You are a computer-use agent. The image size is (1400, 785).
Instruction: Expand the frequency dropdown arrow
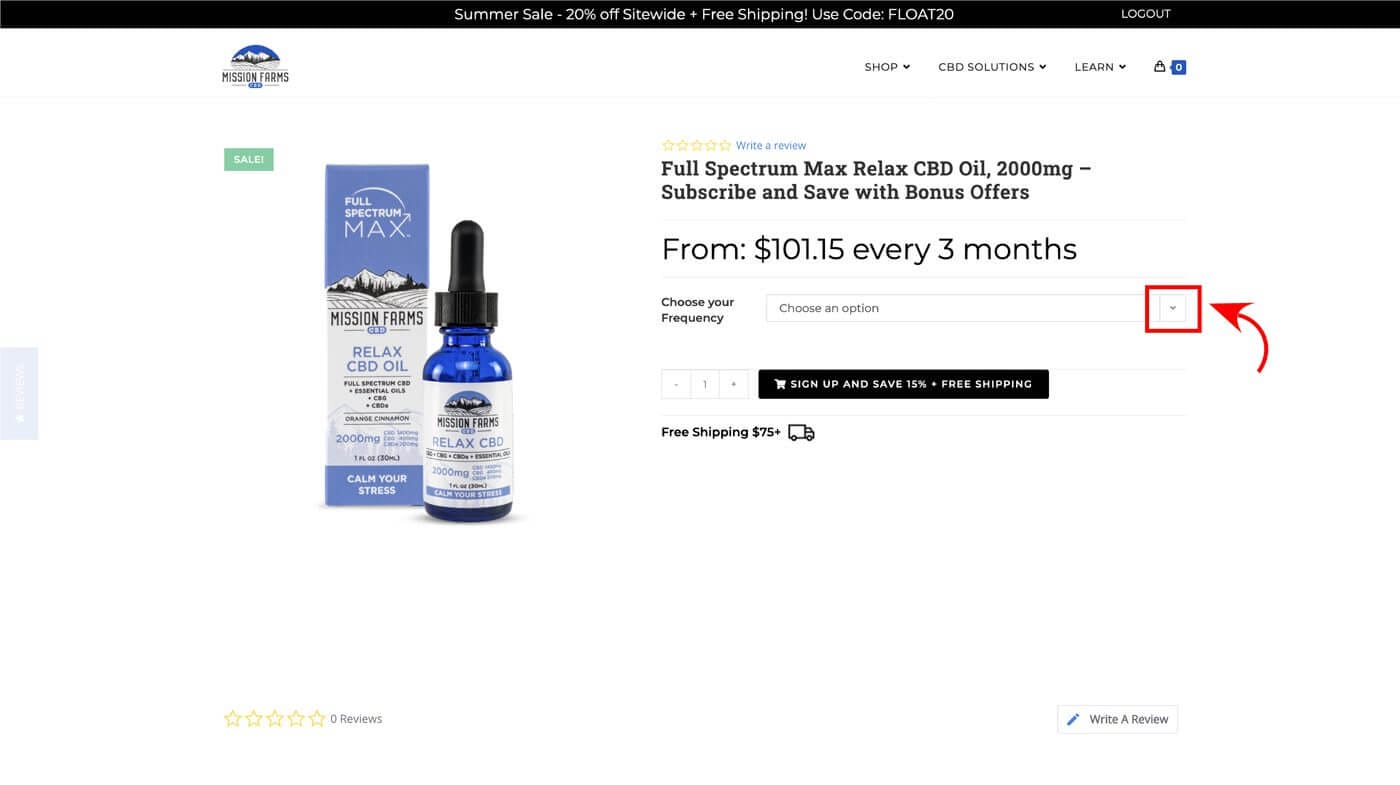click(x=1173, y=308)
